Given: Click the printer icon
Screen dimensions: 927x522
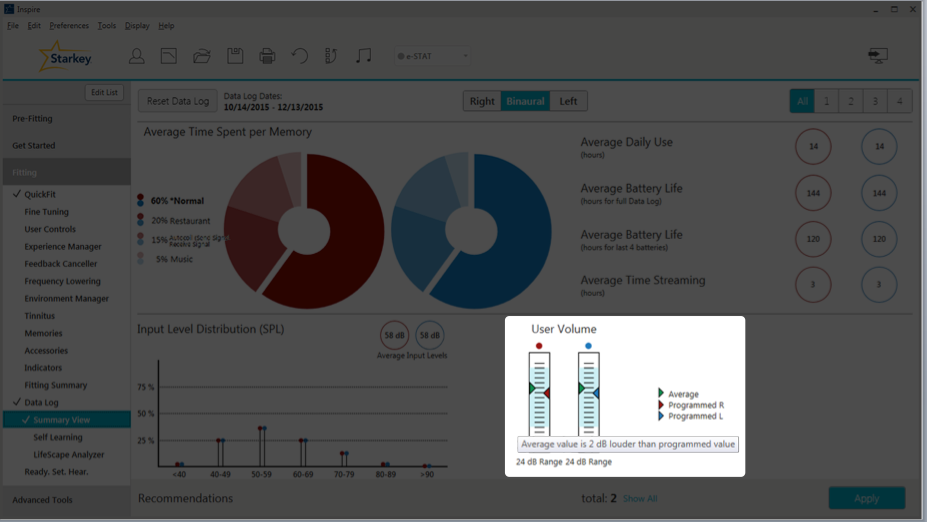Looking at the screenshot, I should pyautogui.click(x=267, y=56).
